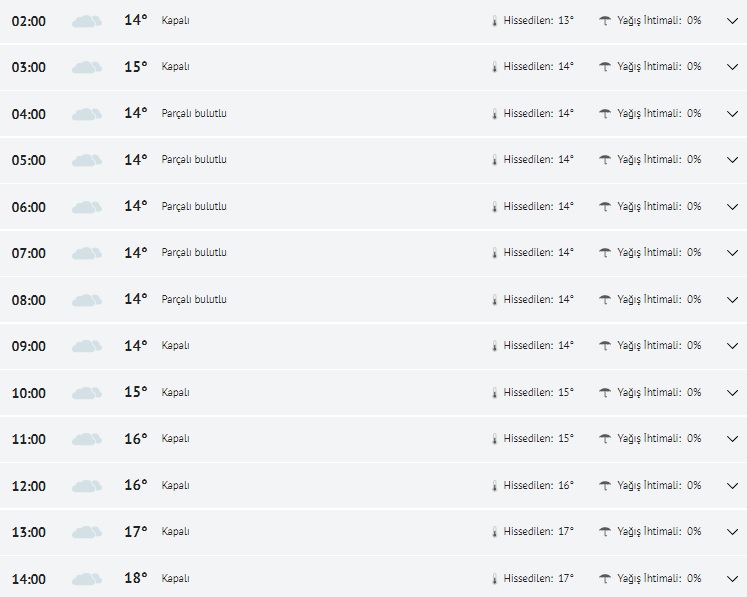Click the thermometer icon in the 10:00 row
This screenshot has width=747, height=597.
(x=494, y=393)
